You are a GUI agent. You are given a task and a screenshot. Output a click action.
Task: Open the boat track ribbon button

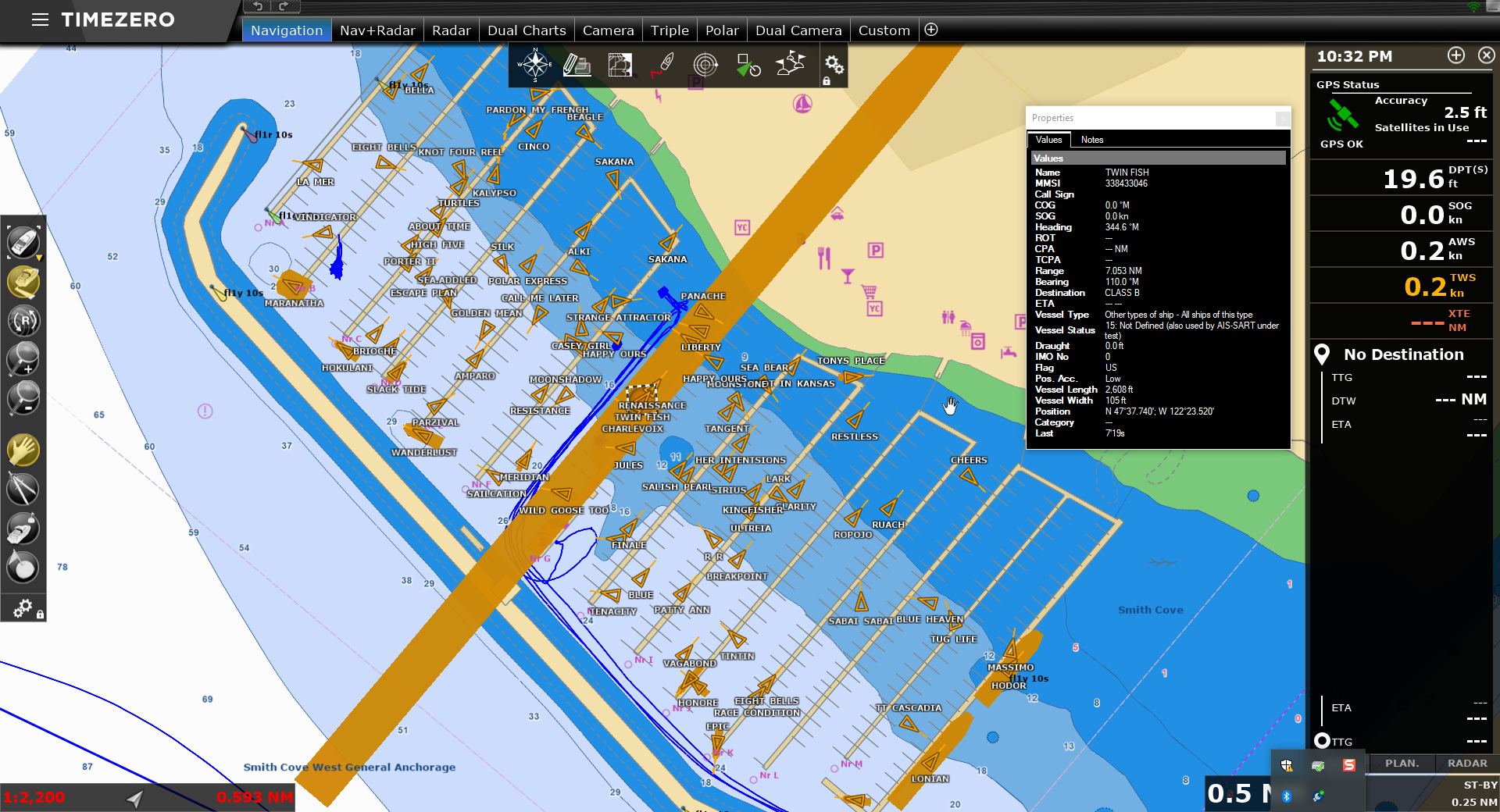(663, 65)
